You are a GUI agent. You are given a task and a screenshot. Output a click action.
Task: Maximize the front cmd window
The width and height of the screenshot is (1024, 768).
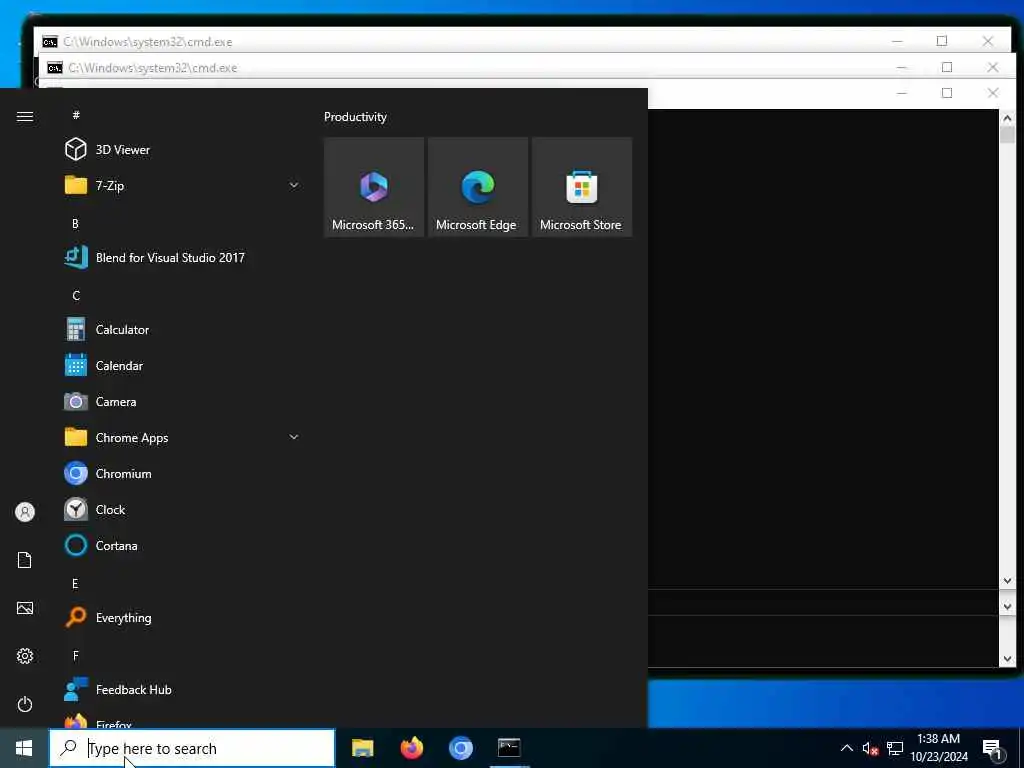tap(946, 93)
